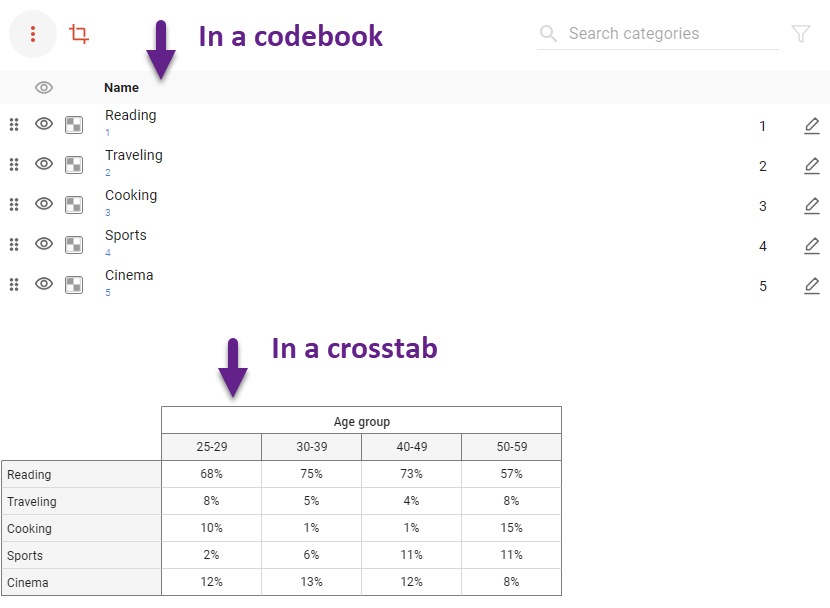Click the Name column header
Image resolution: width=830 pixels, height=608 pixels.
tap(121, 88)
